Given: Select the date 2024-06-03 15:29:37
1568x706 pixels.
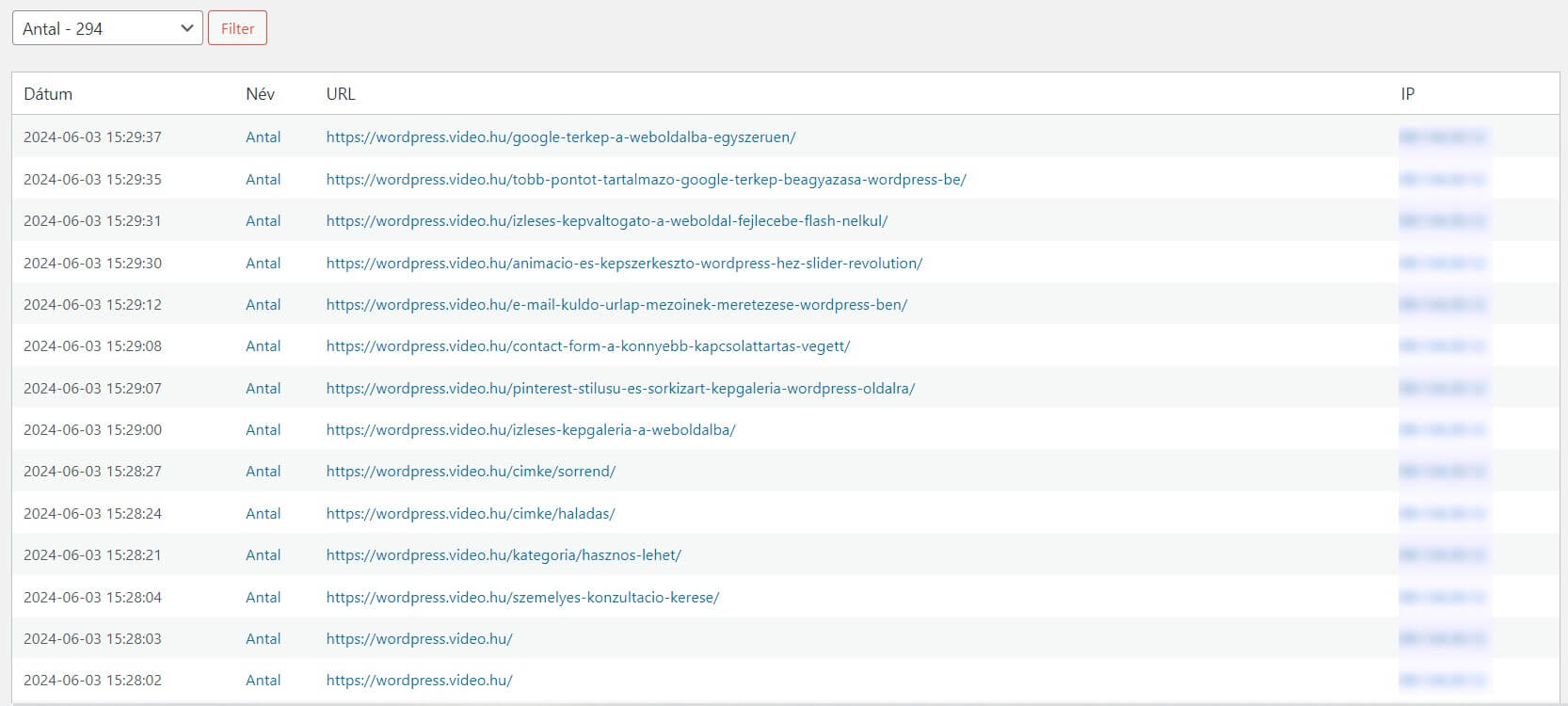Looking at the screenshot, I should (x=92, y=137).
